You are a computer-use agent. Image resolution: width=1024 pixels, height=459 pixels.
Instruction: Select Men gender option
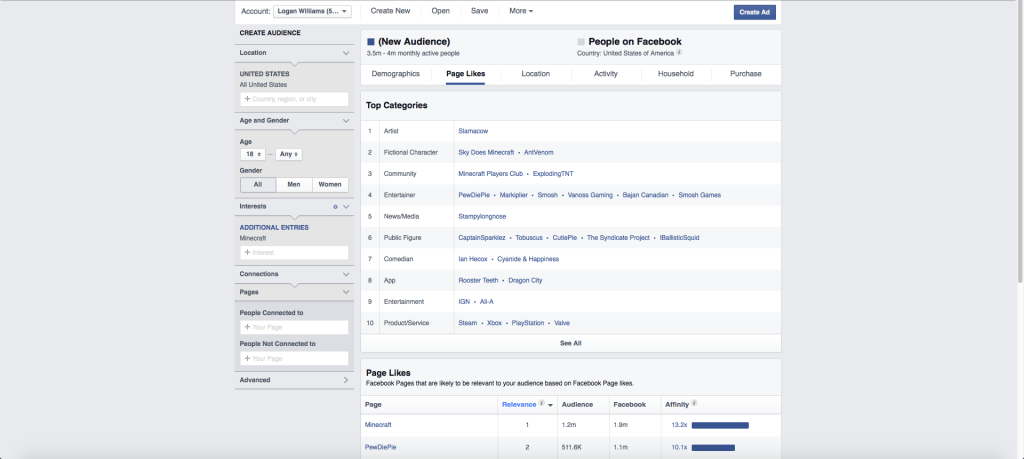[x=294, y=185]
